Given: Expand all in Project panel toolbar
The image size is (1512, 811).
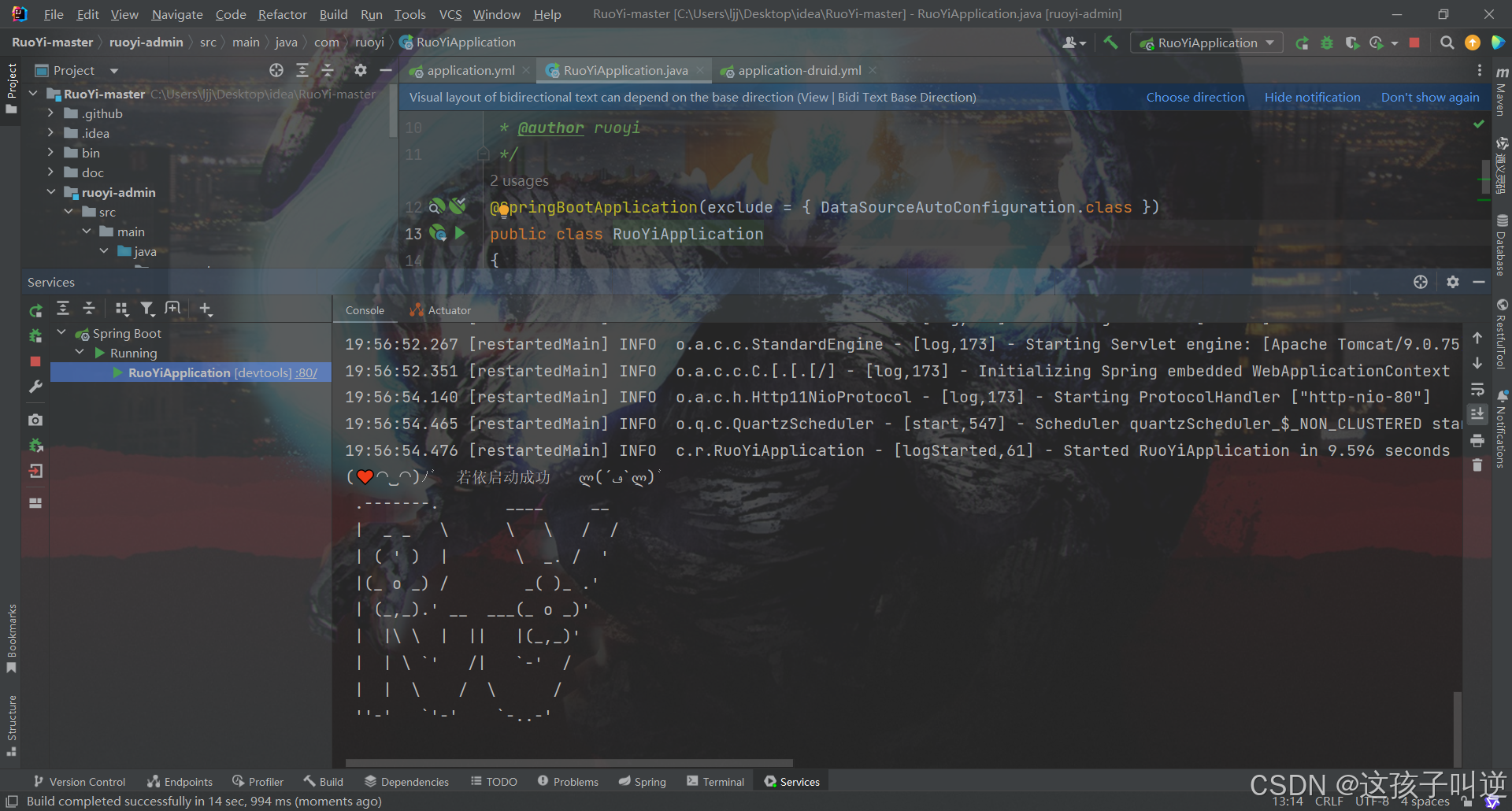Looking at the screenshot, I should point(302,70).
